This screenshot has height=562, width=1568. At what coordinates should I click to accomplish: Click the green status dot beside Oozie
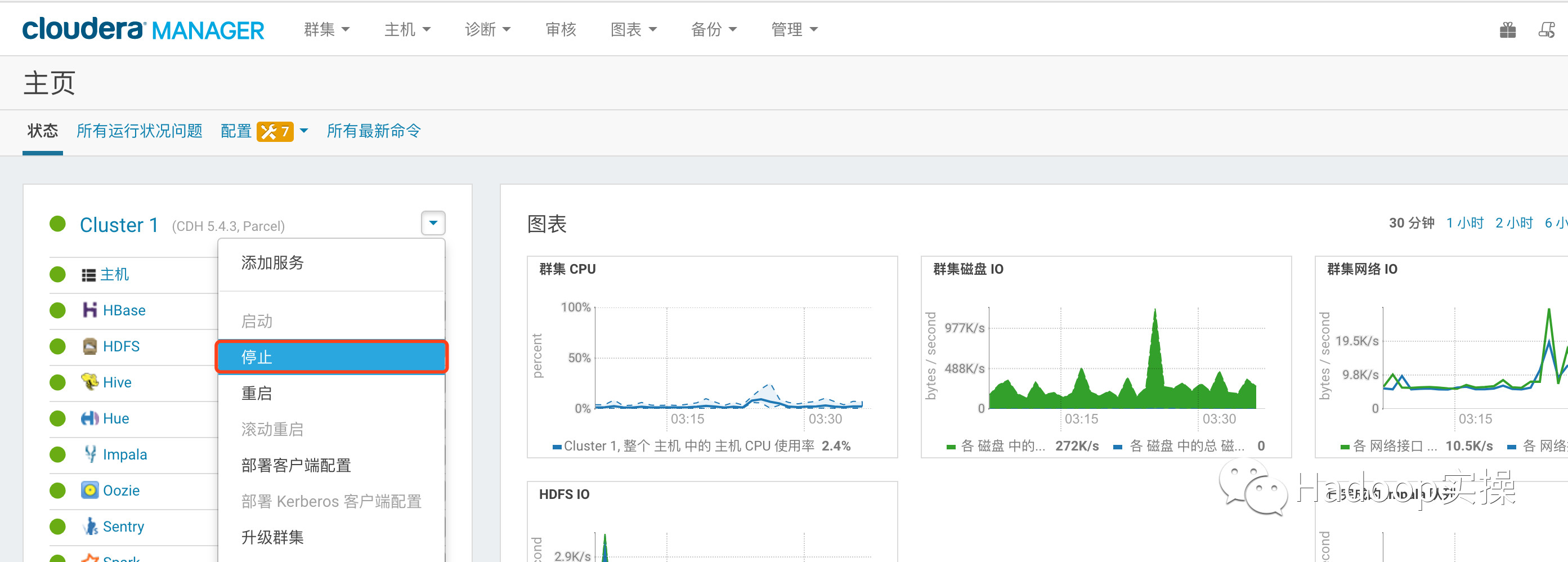pos(58,490)
